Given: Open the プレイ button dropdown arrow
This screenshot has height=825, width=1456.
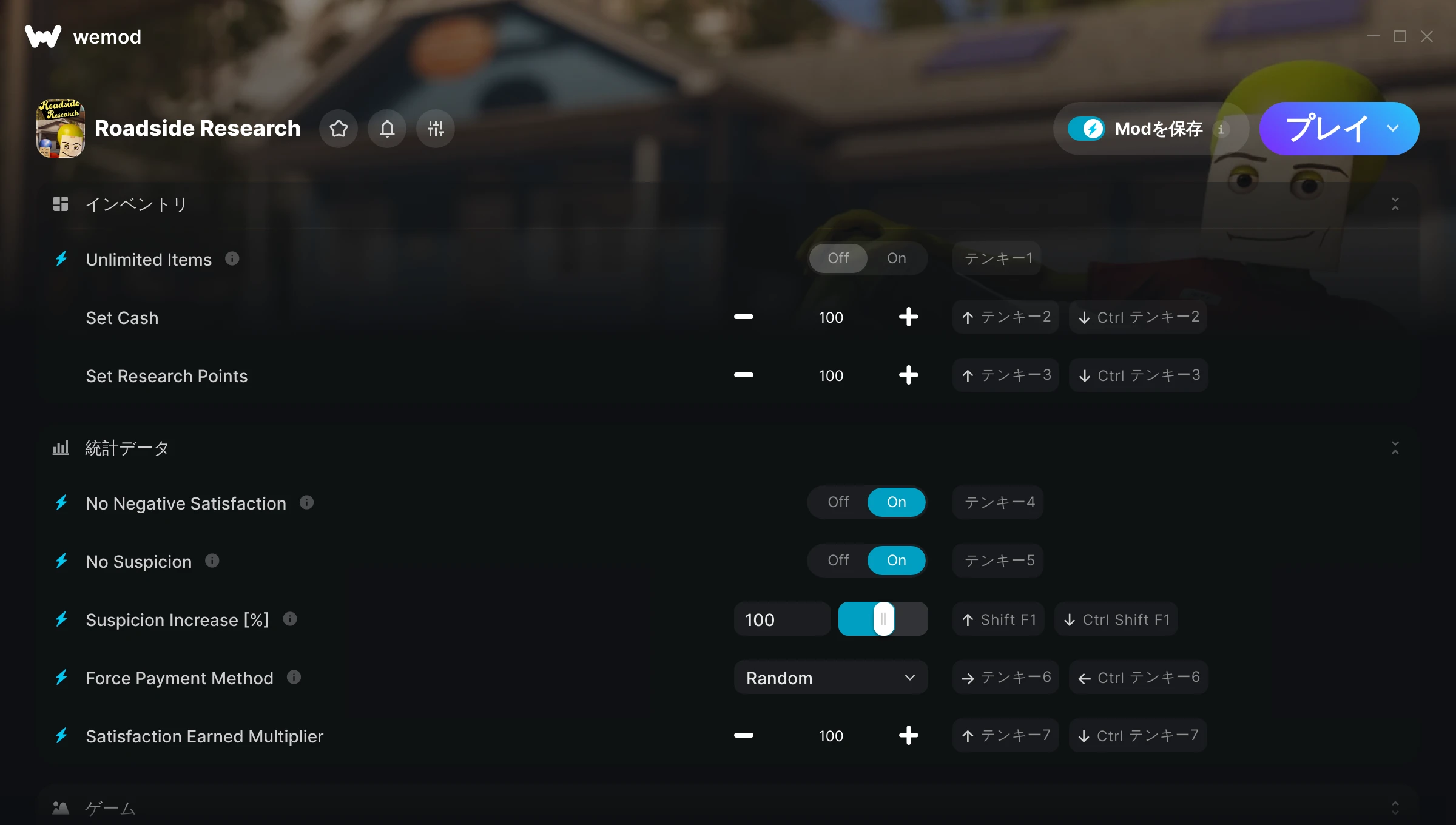Looking at the screenshot, I should (1392, 129).
